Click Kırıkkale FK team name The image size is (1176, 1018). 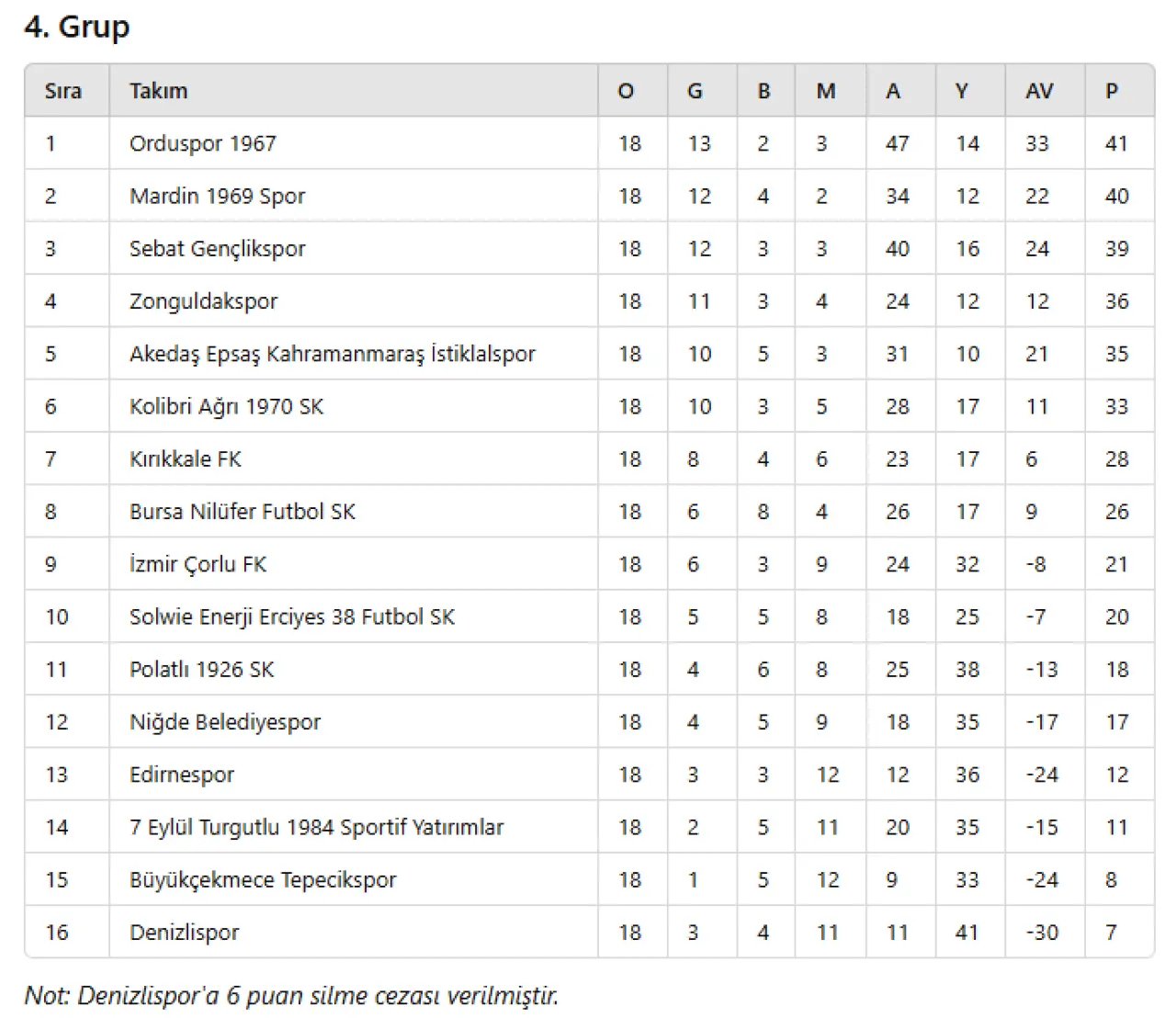[185, 459]
